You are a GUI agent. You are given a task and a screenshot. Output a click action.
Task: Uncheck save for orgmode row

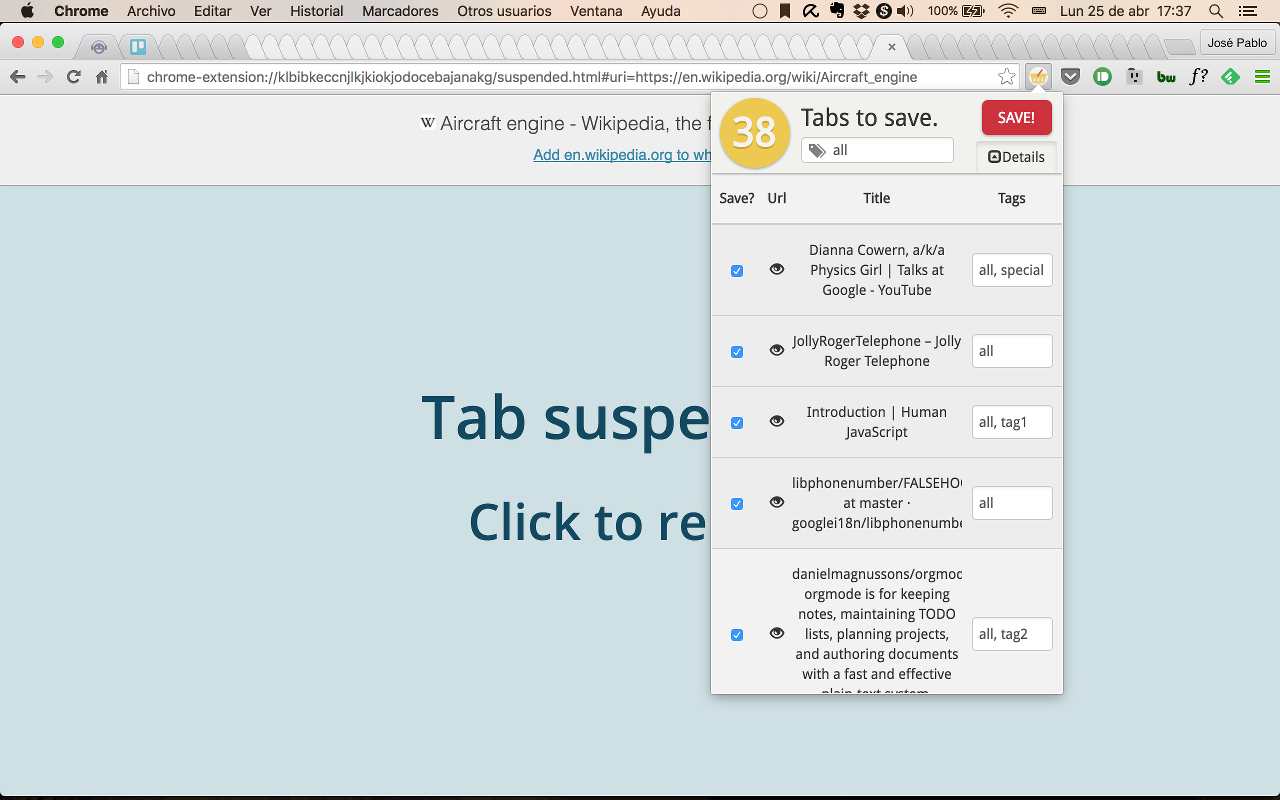(x=737, y=635)
